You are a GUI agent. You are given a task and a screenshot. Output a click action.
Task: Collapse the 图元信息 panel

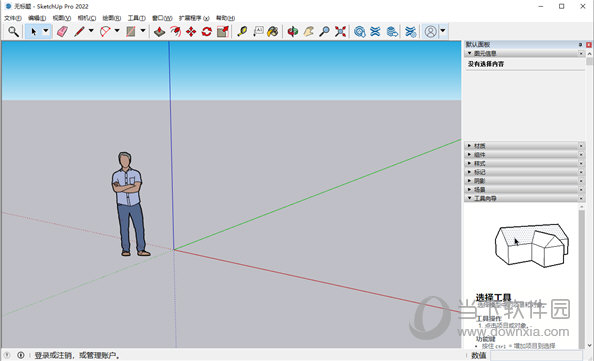pos(470,53)
